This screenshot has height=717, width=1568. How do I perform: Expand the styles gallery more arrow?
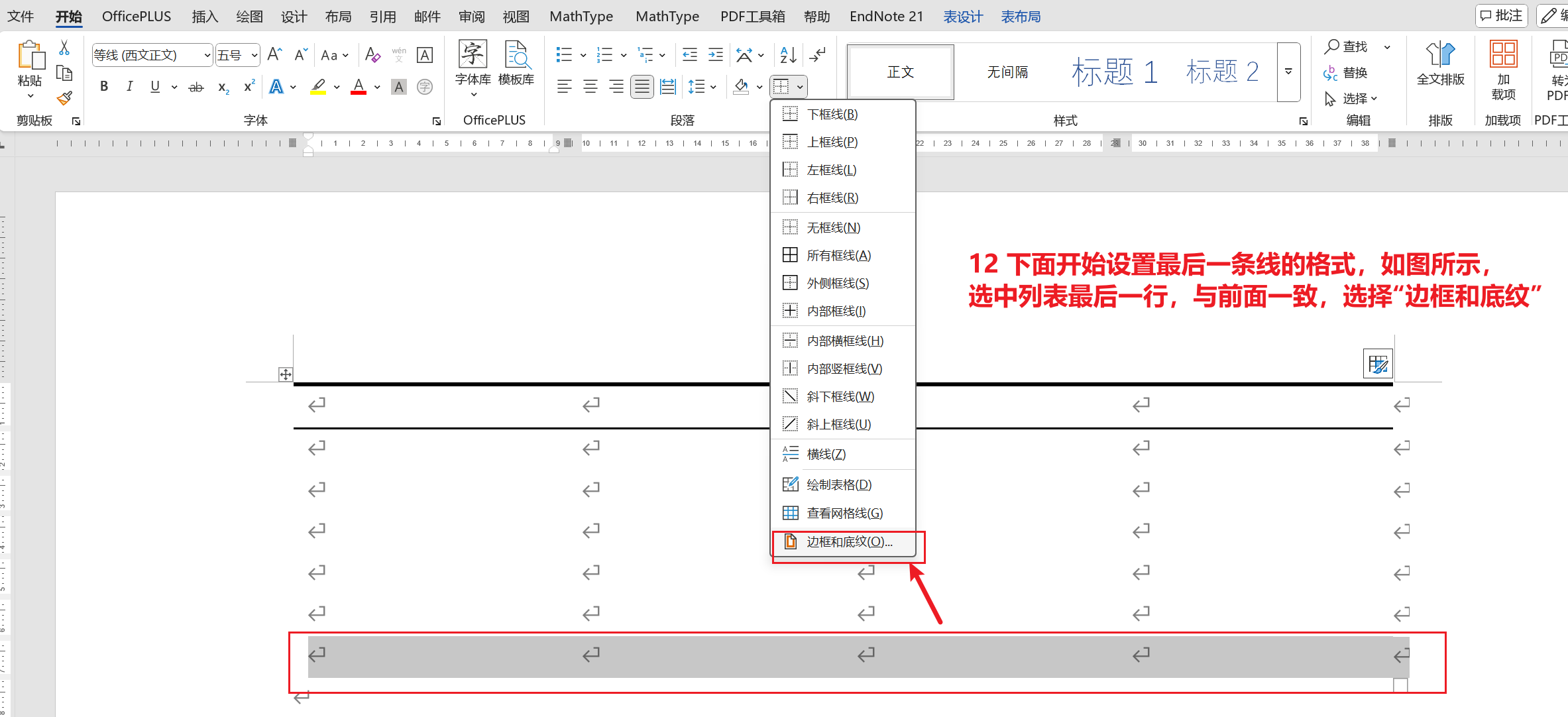[1288, 72]
